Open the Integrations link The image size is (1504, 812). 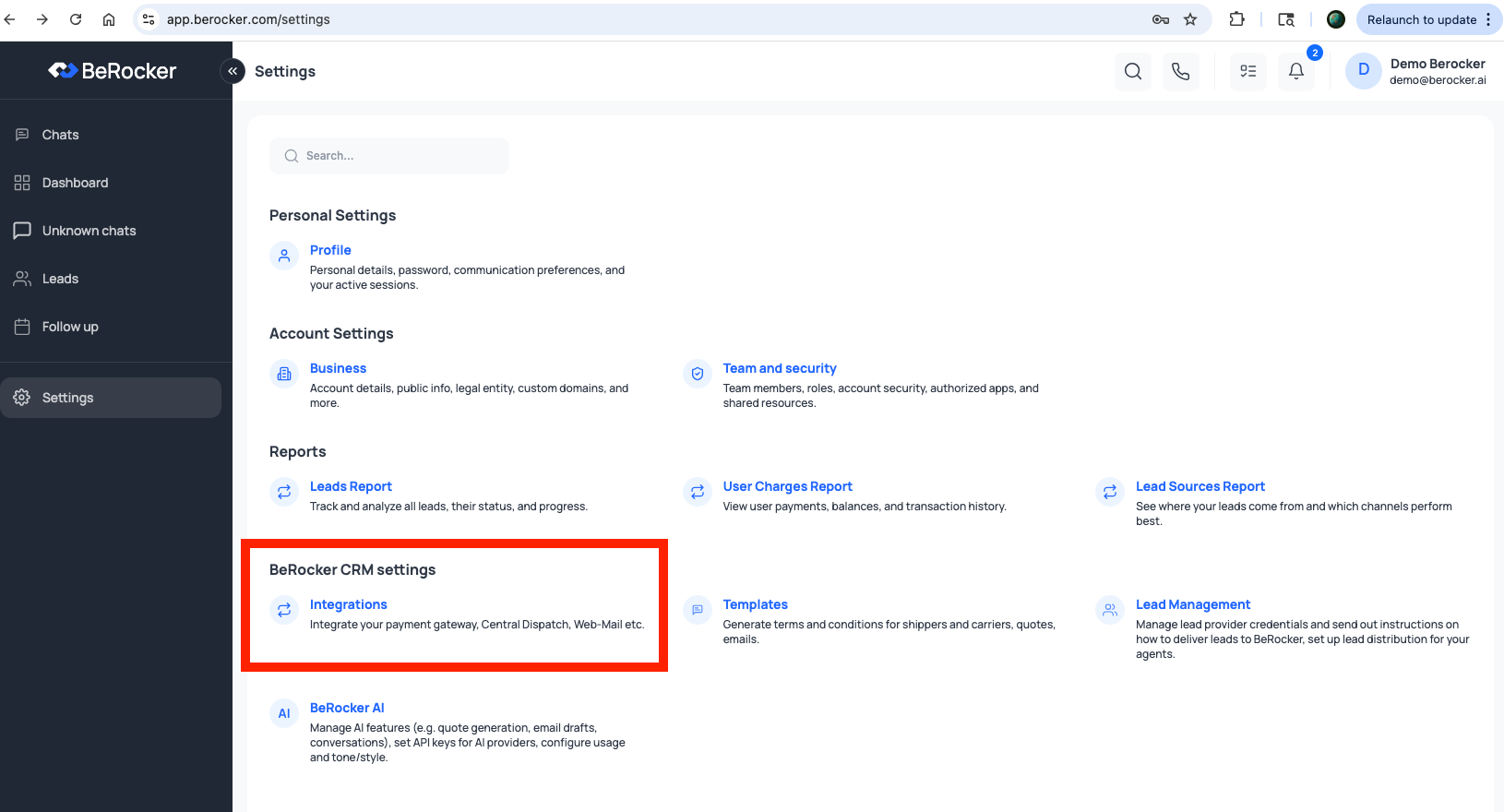(349, 604)
